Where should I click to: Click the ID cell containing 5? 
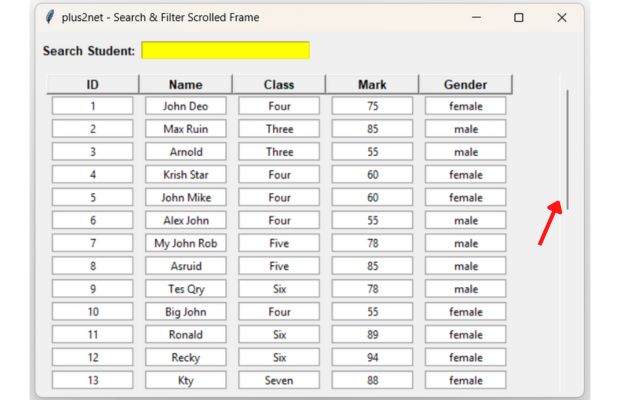click(x=93, y=197)
